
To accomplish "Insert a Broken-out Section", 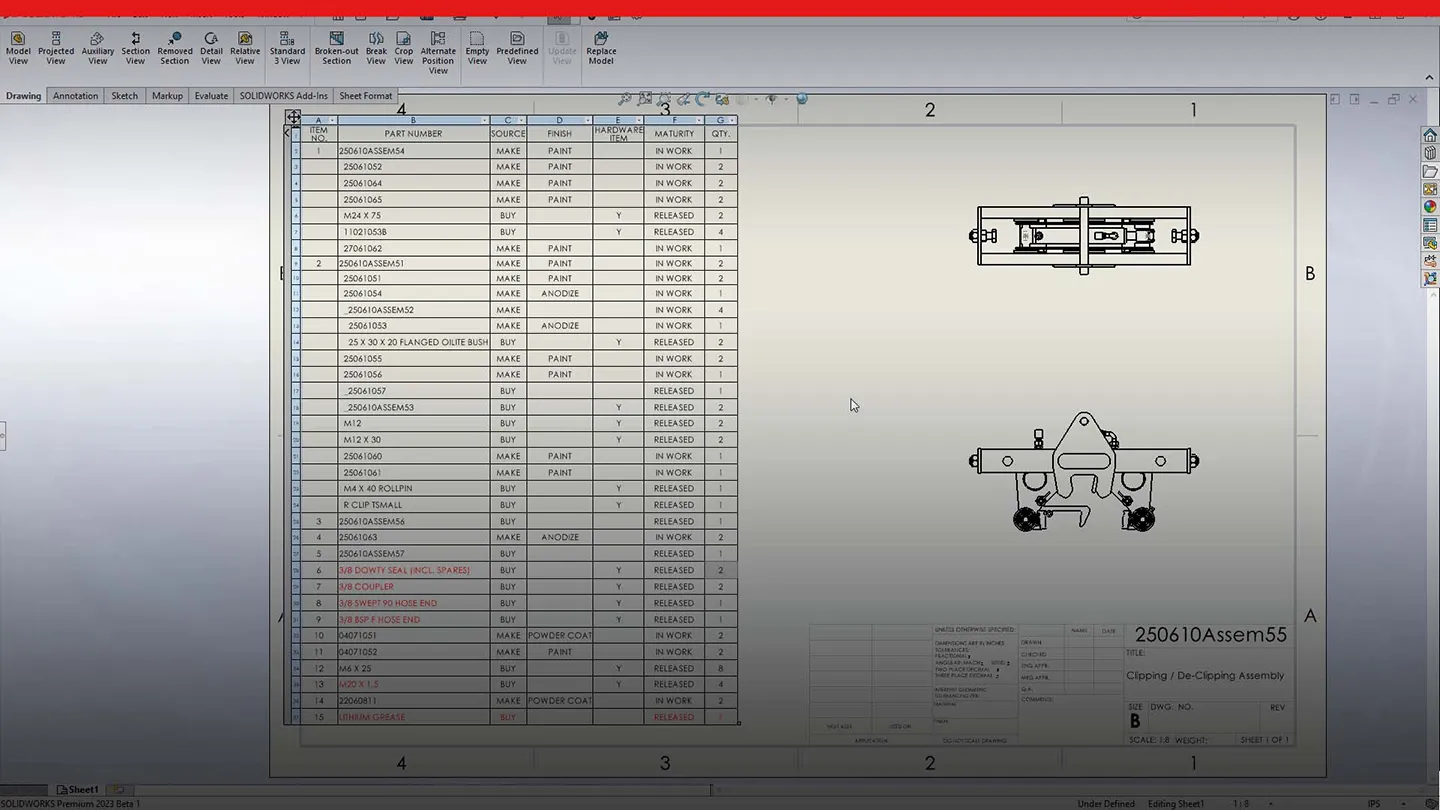I will coord(336,45).
